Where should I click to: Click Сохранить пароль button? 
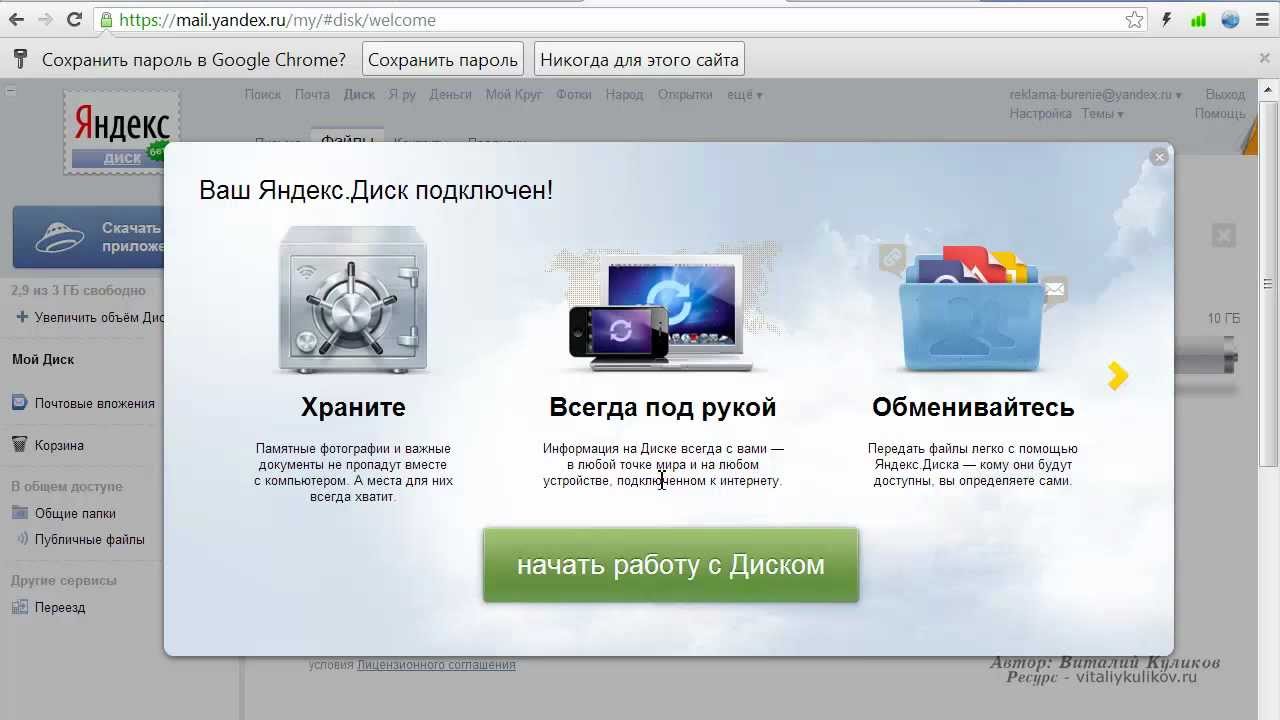point(443,60)
